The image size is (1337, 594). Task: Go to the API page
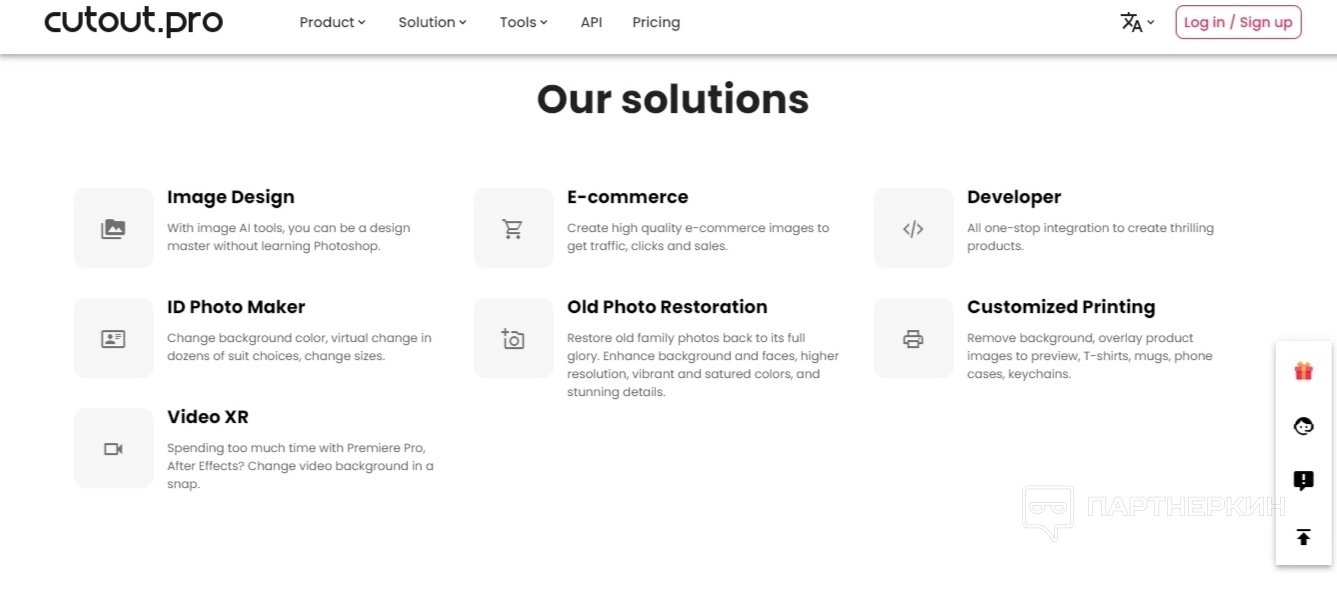tap(591, 22)
